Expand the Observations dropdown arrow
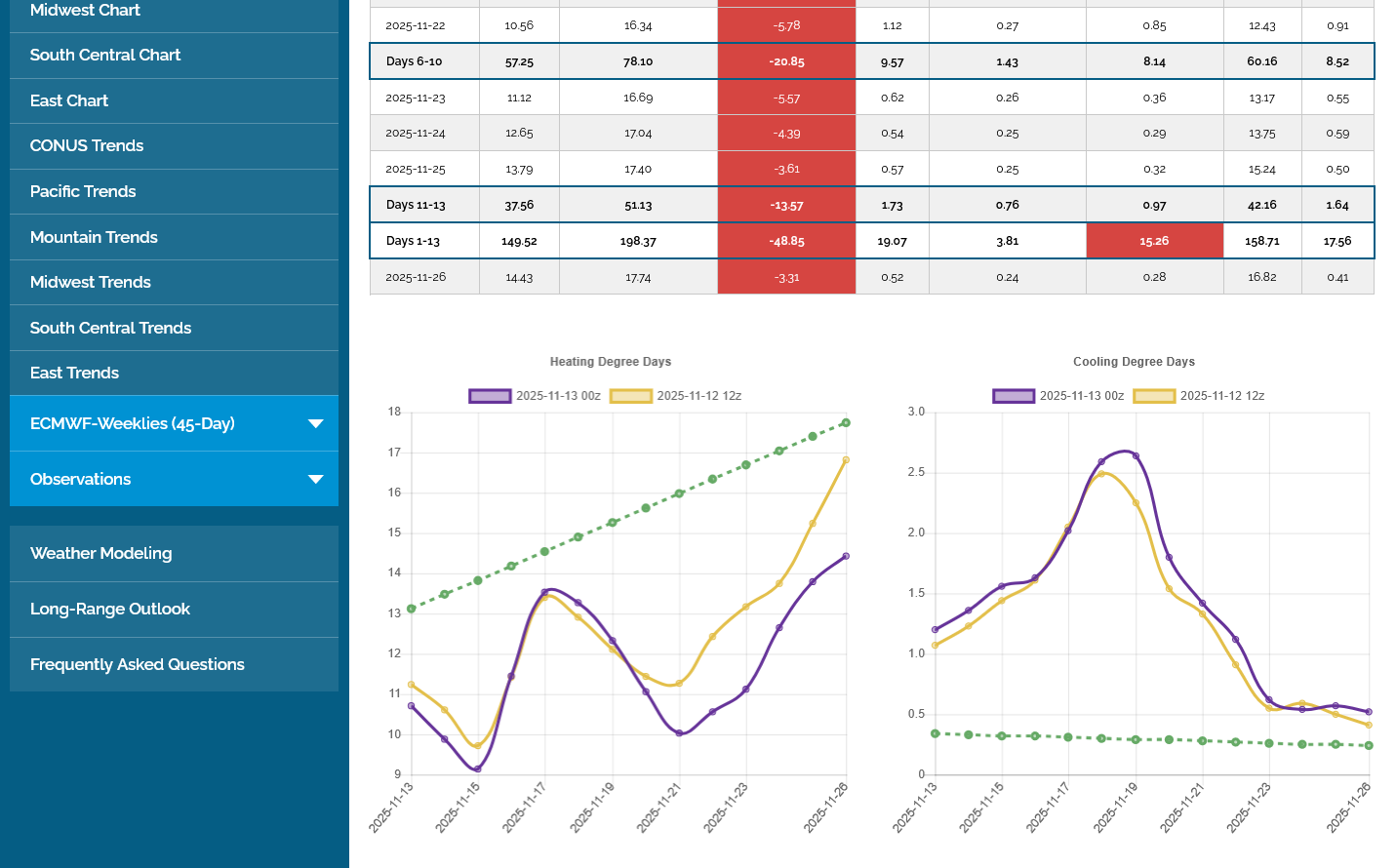1396x868 pixels. click(315, 479)
